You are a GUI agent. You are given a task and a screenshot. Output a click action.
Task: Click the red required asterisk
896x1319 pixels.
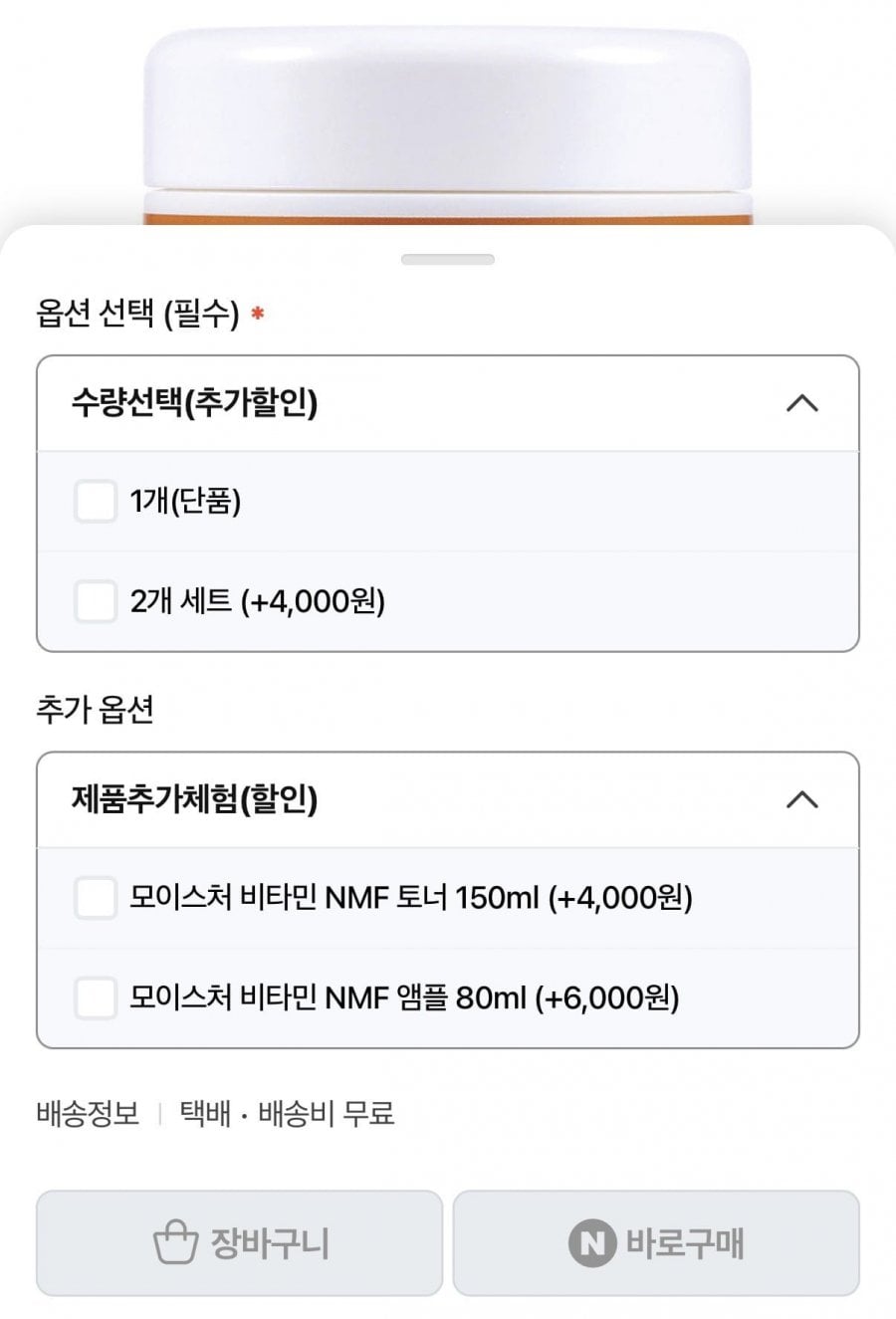click(x=258, y=315)
